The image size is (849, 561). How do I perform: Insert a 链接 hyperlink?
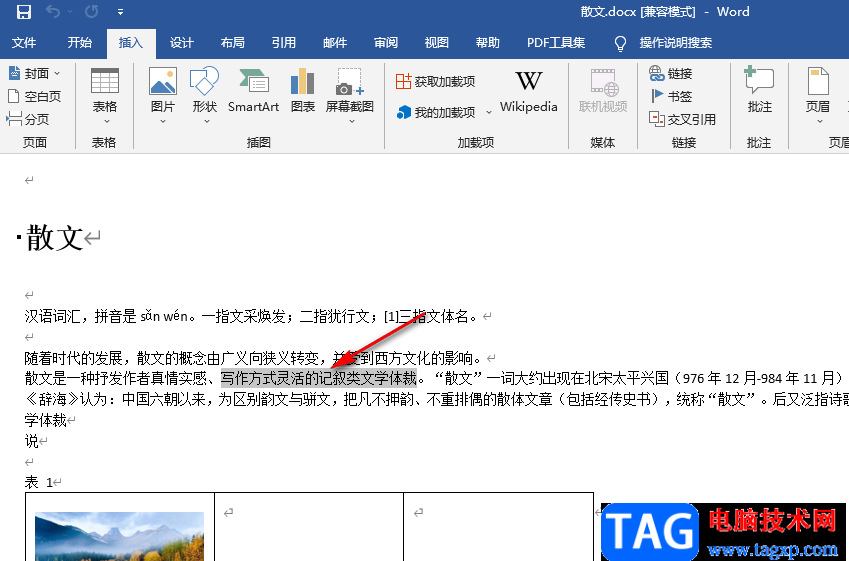click(x=670, y=73)
